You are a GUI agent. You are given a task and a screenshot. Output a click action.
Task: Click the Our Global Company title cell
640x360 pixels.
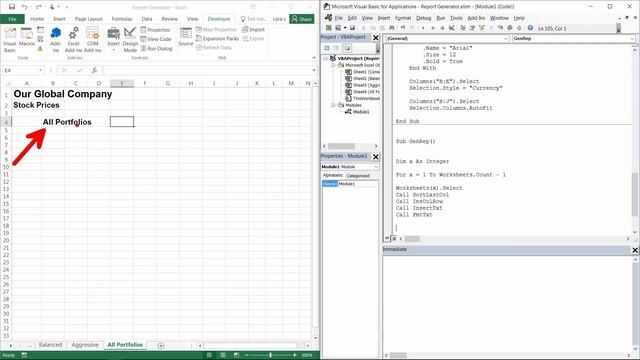63,94
